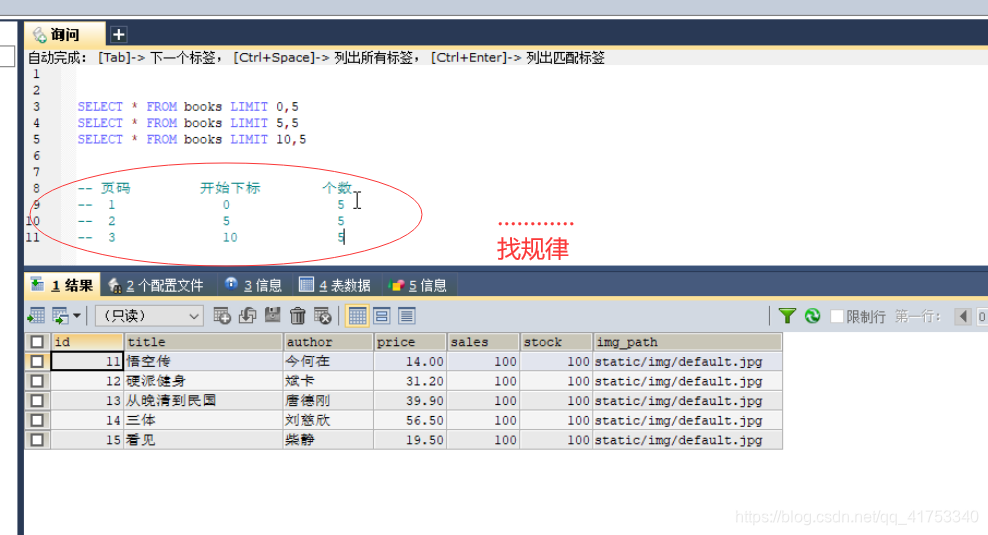Click the SQL line with LIMIT 10,5
The height and width of the screenshot is (535, 988).
coord(192,139)
